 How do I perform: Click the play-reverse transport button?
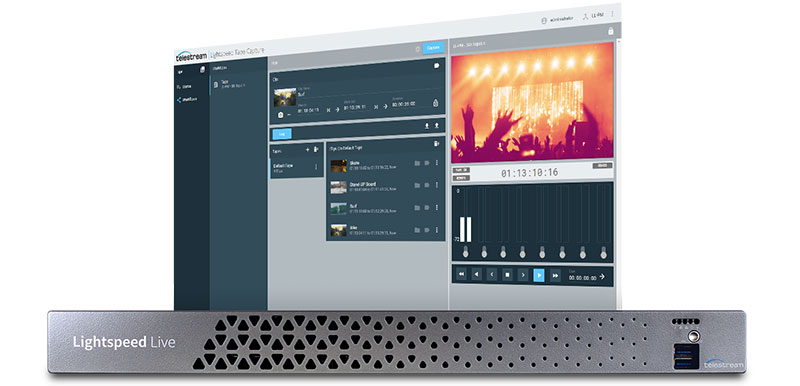tap(477, 275)
